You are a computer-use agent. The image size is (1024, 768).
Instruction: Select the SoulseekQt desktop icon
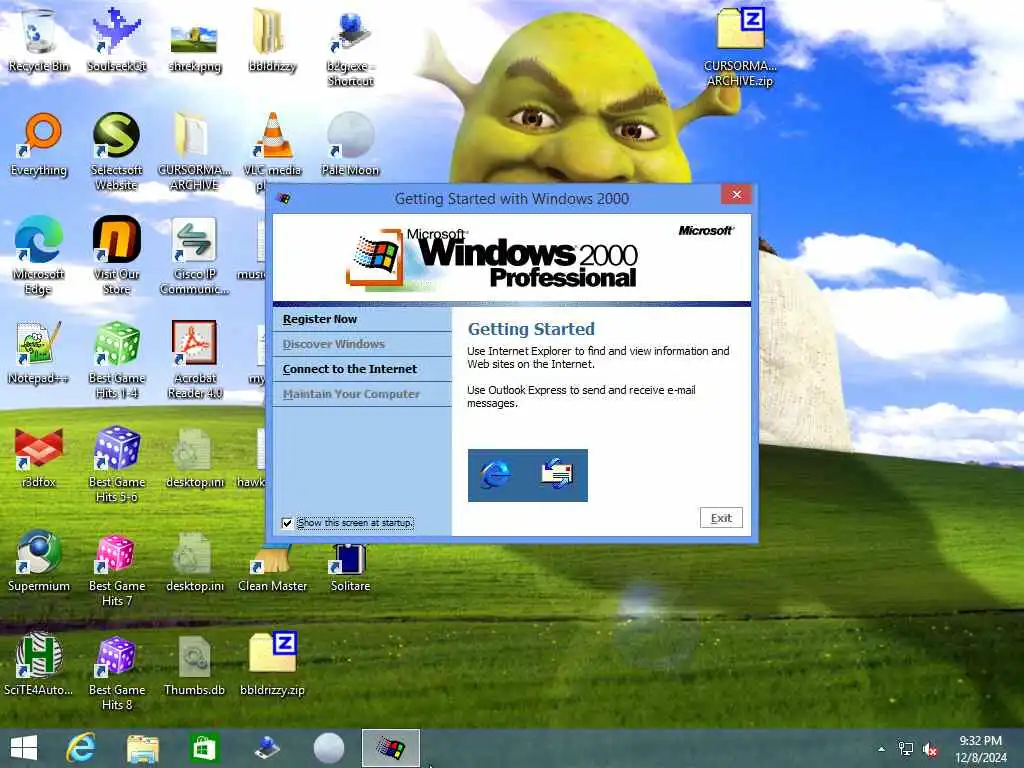click(x=116, y=39)
